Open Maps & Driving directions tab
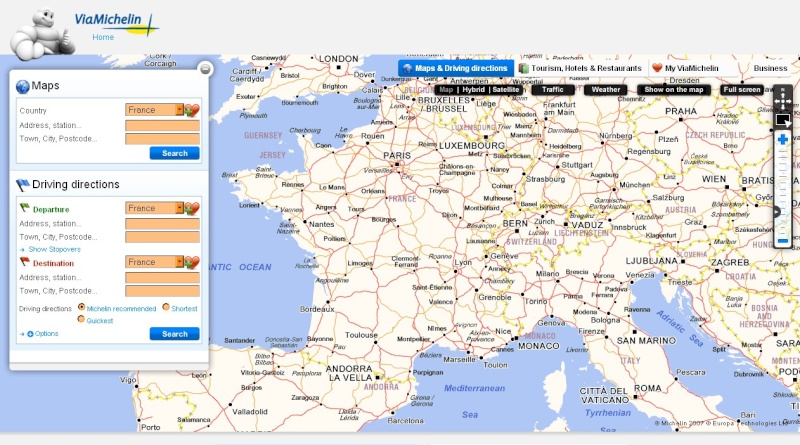 [456, 68]
